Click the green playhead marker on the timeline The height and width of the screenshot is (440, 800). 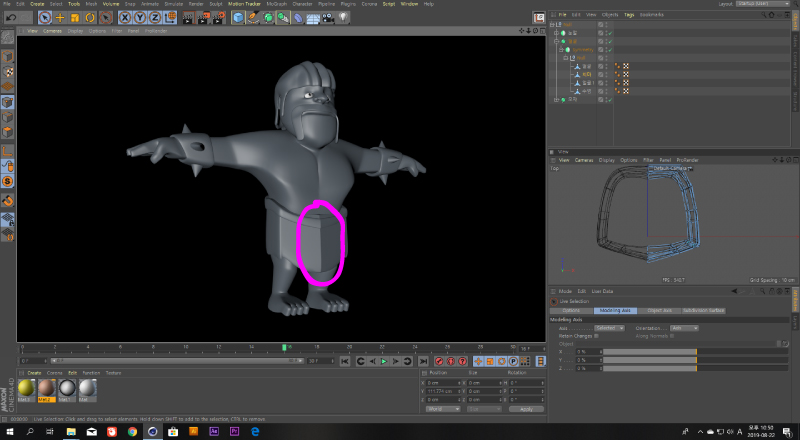click(x=284, y=348)
